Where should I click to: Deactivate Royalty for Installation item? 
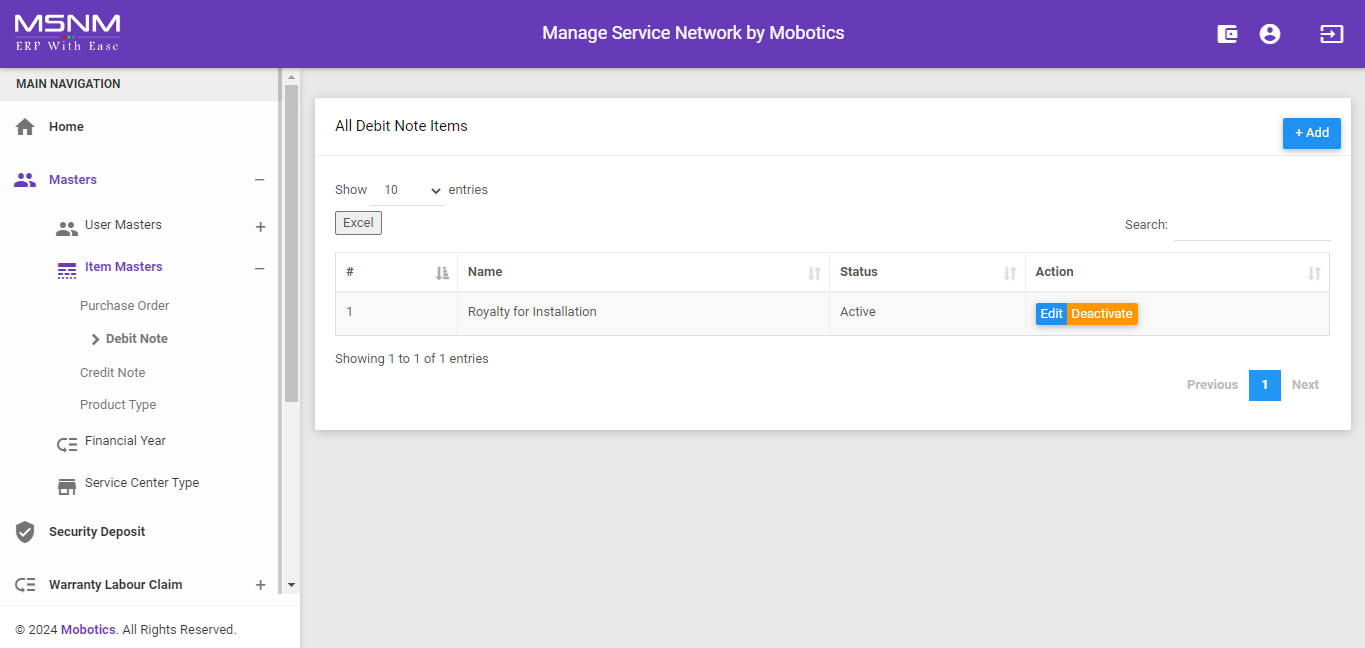(x=1102, y=314)
